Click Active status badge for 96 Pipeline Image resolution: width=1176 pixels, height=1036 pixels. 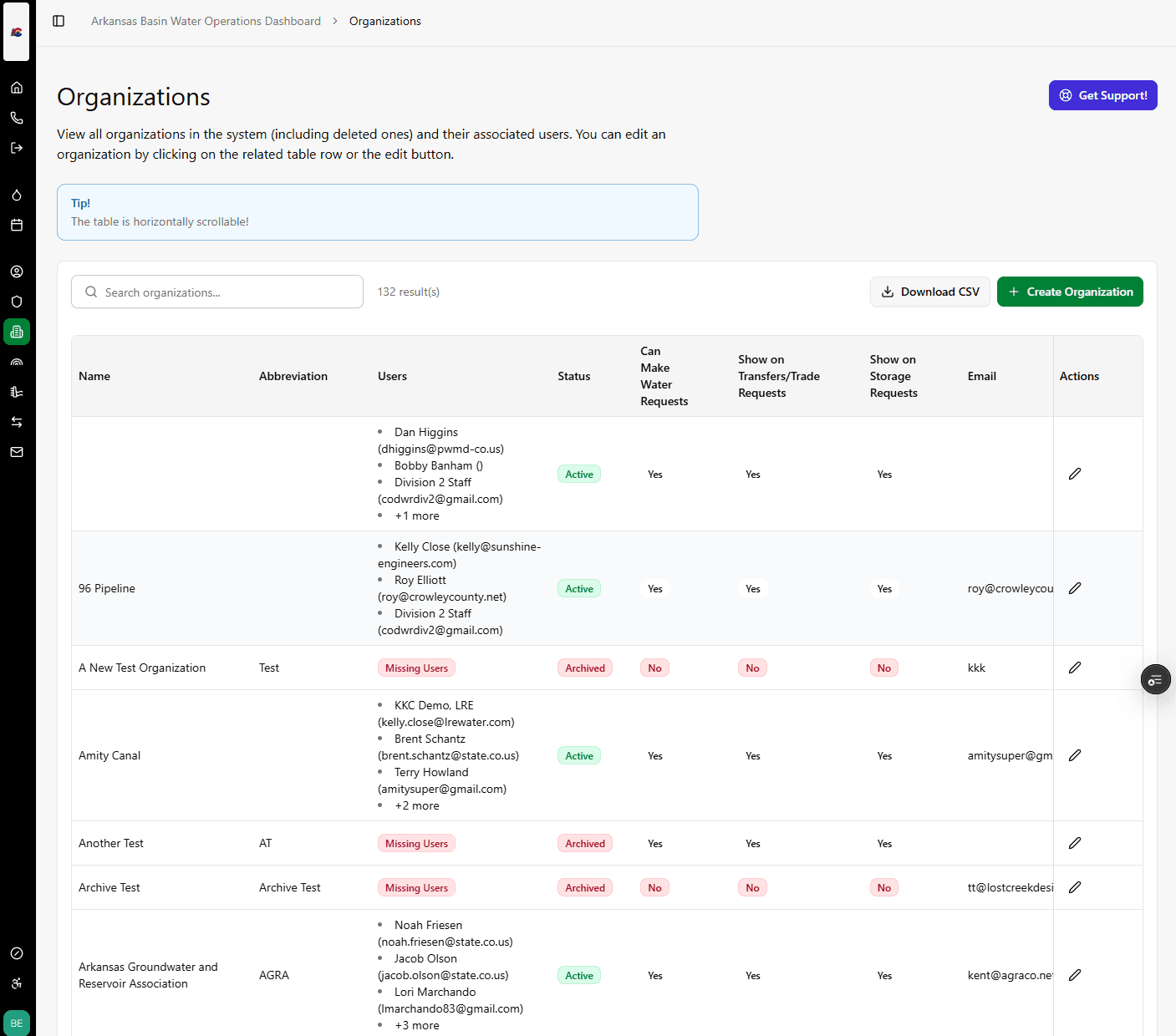pyautogui.click(x=579, y=588)
